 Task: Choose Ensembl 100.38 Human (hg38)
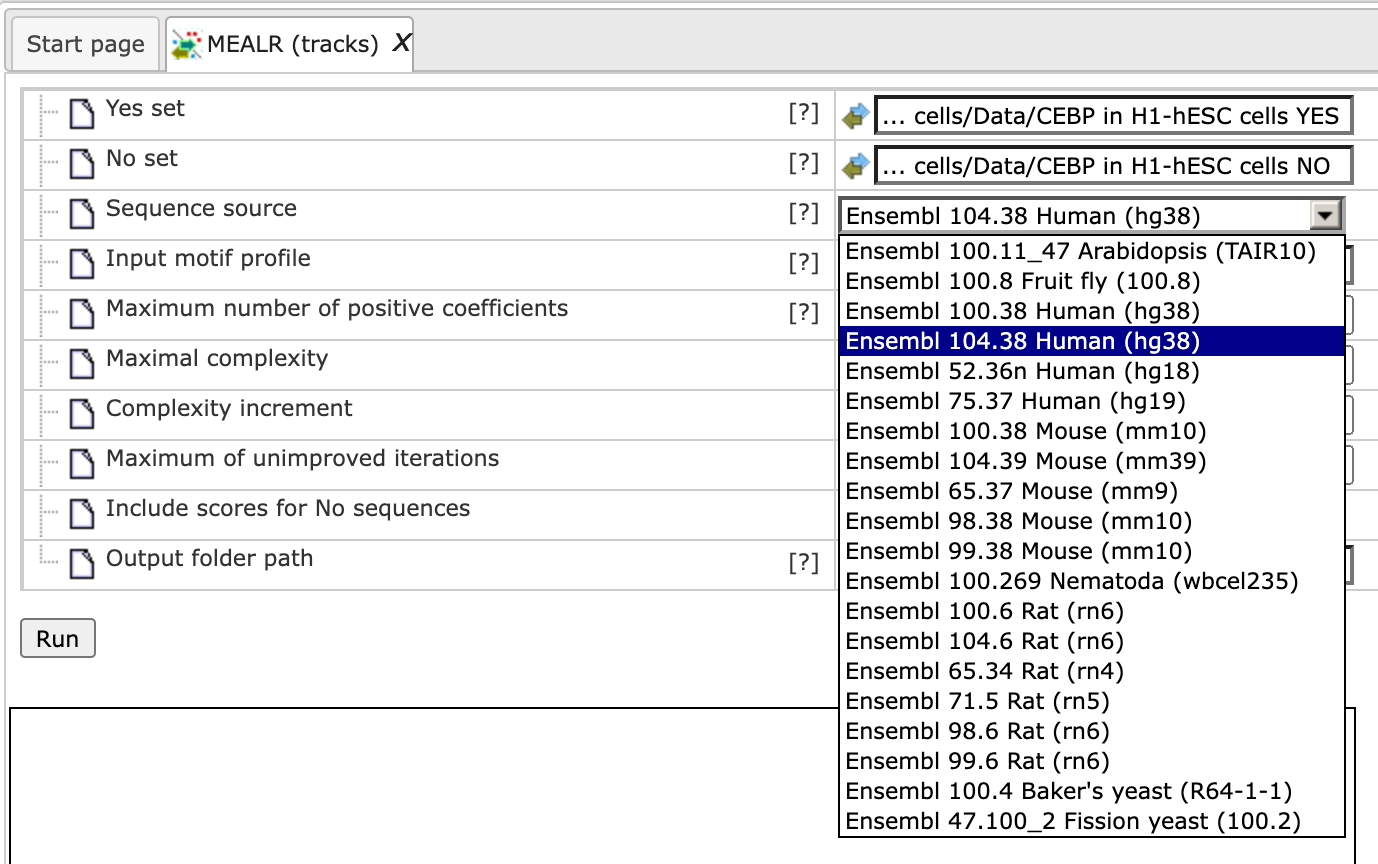pyautogui.click(x=1092, y=311)
